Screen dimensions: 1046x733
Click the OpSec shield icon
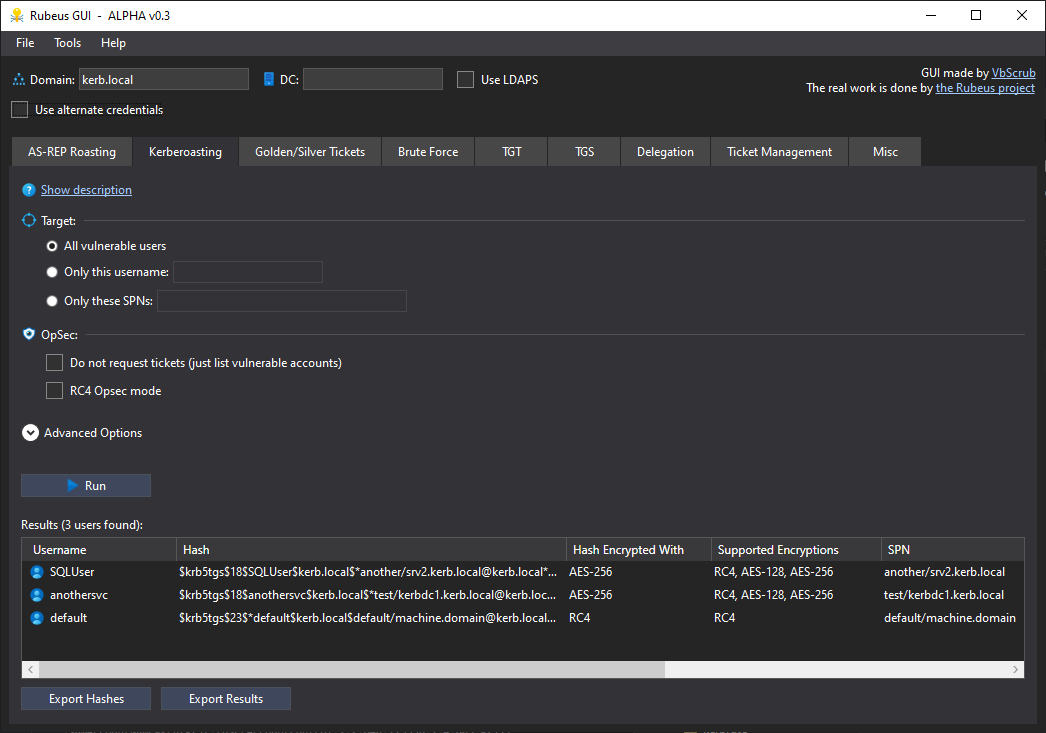29,334
